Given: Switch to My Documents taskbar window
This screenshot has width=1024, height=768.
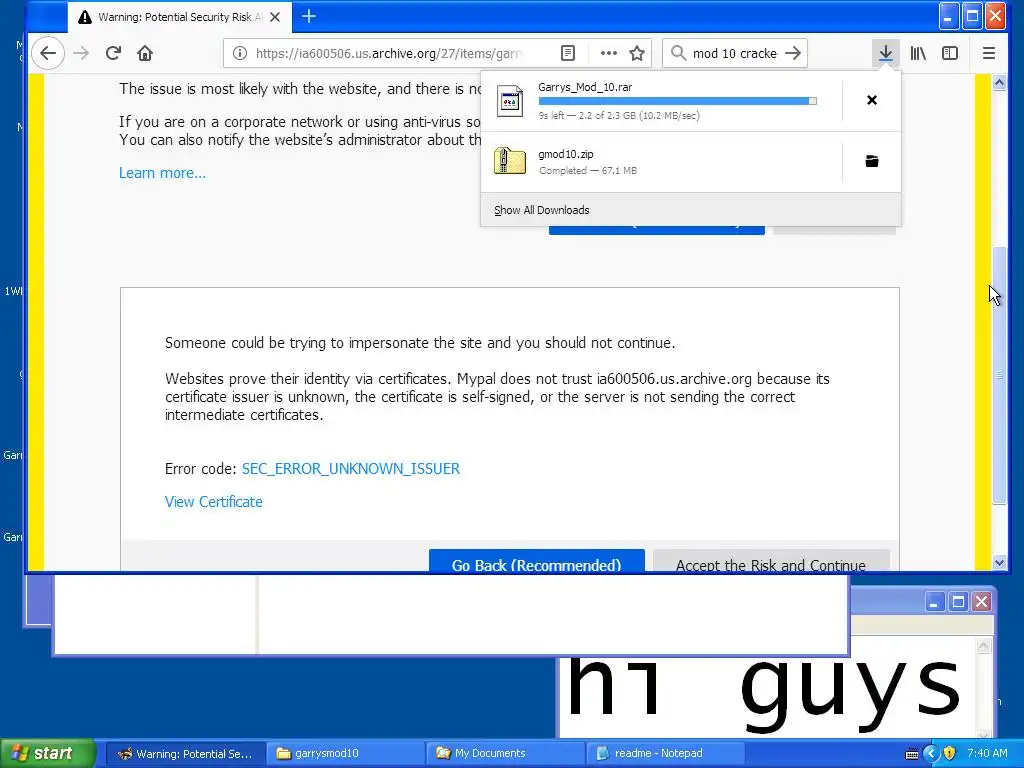Looking at the screenshot, I should [x=504, y=753].
